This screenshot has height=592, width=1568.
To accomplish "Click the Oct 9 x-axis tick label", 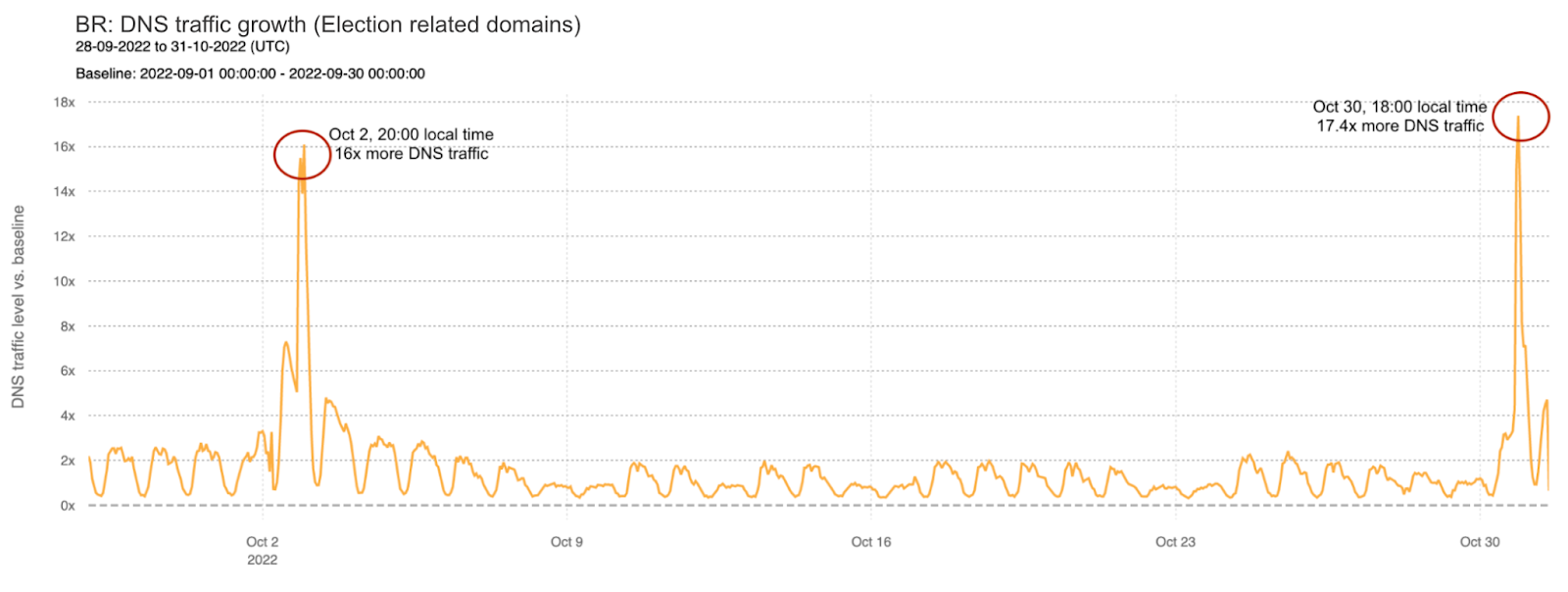I will click(566, 542).
